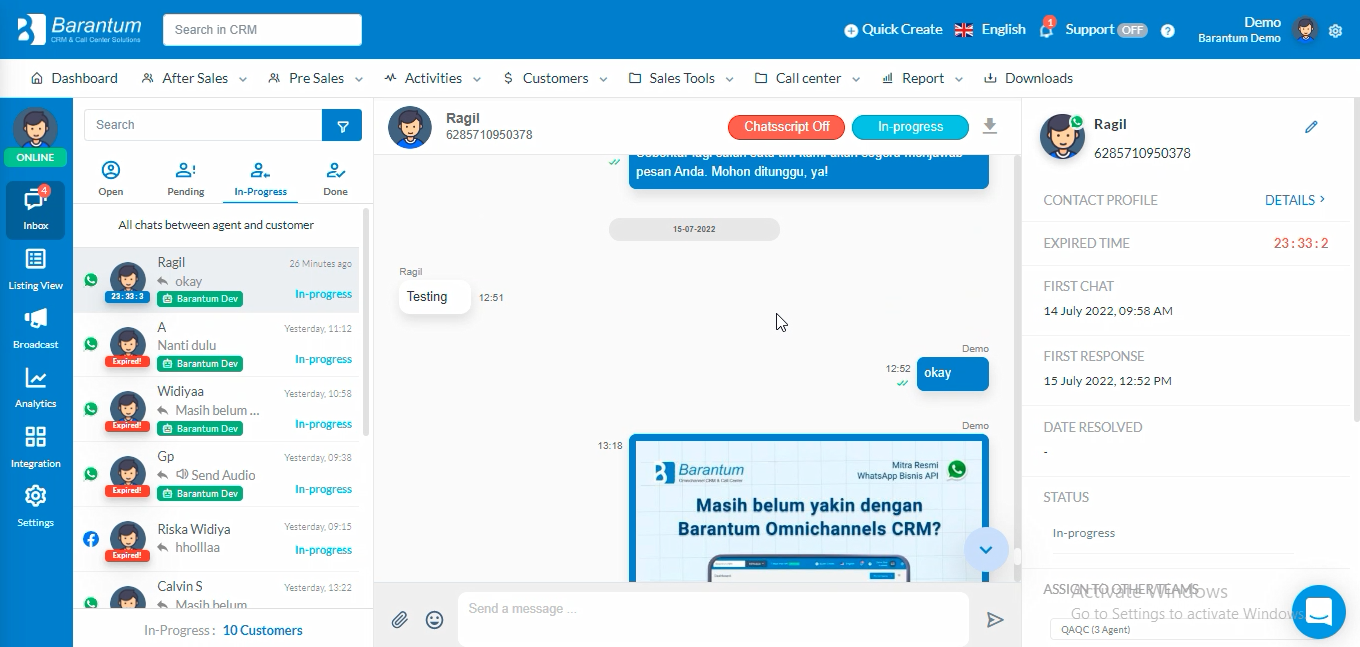Open top-right settings gear icon

[1335, 31]
